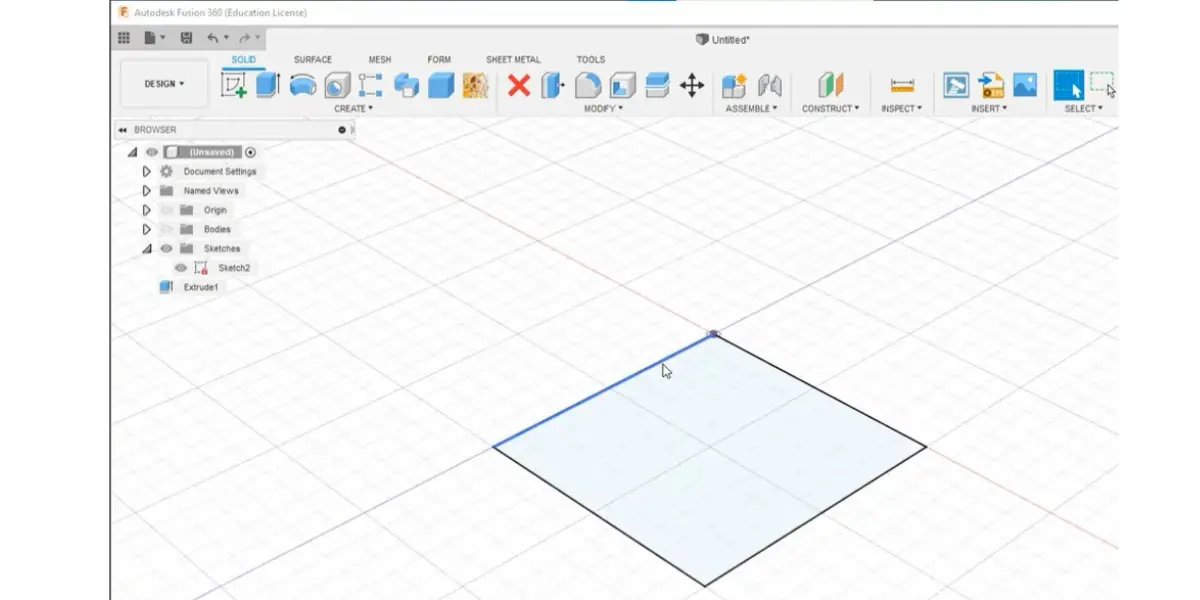Select the Press Pull tool

pyautogui.click(x=553, y=85)
